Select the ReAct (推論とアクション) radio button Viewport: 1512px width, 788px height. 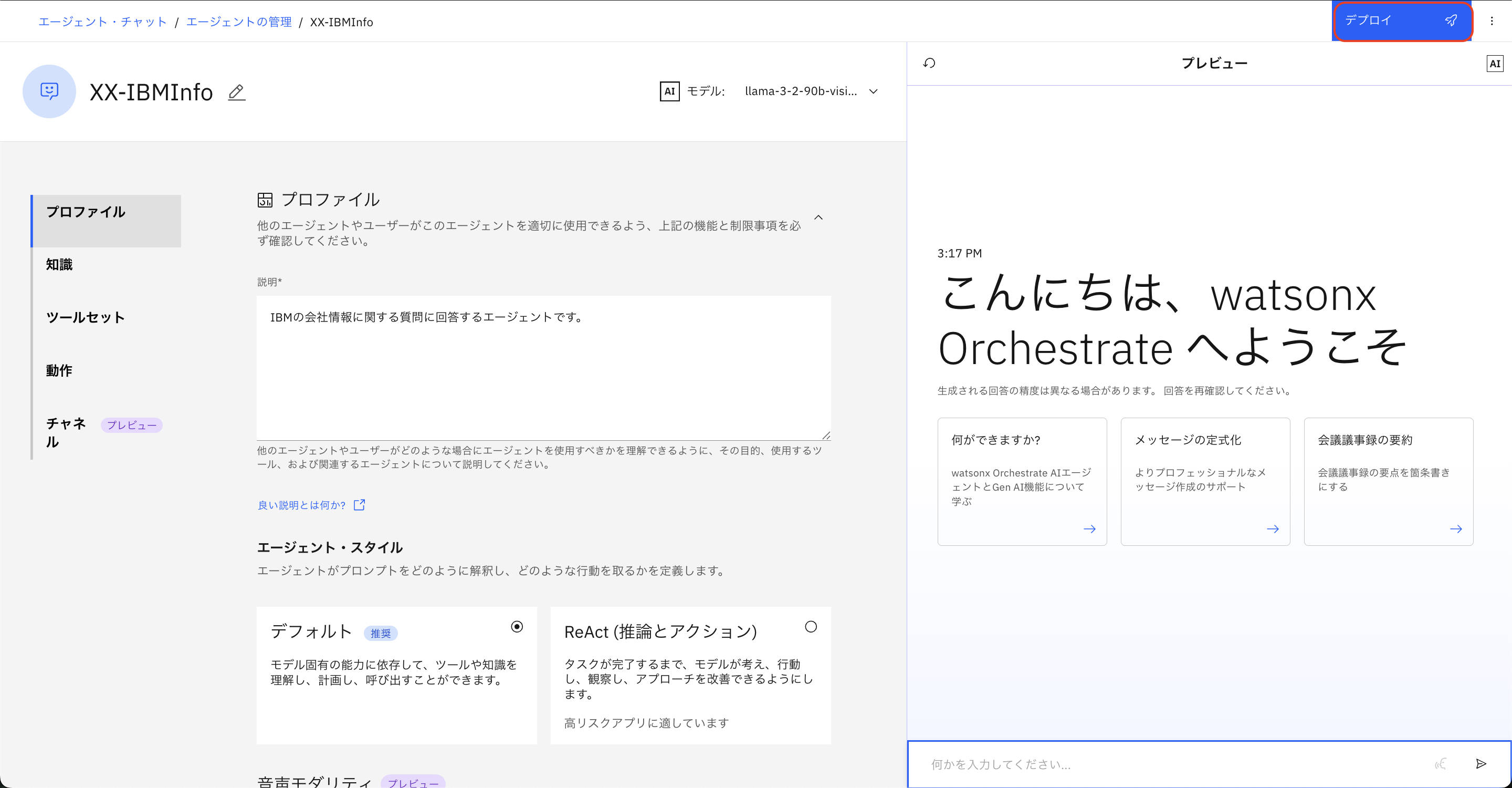click(811, 627)
